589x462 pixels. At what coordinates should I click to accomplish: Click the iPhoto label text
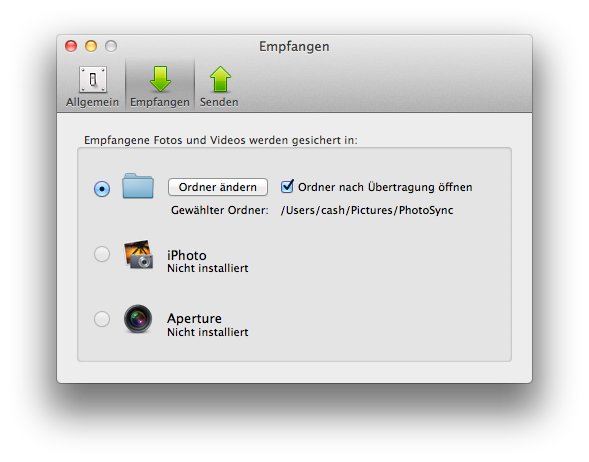point(187,255)
